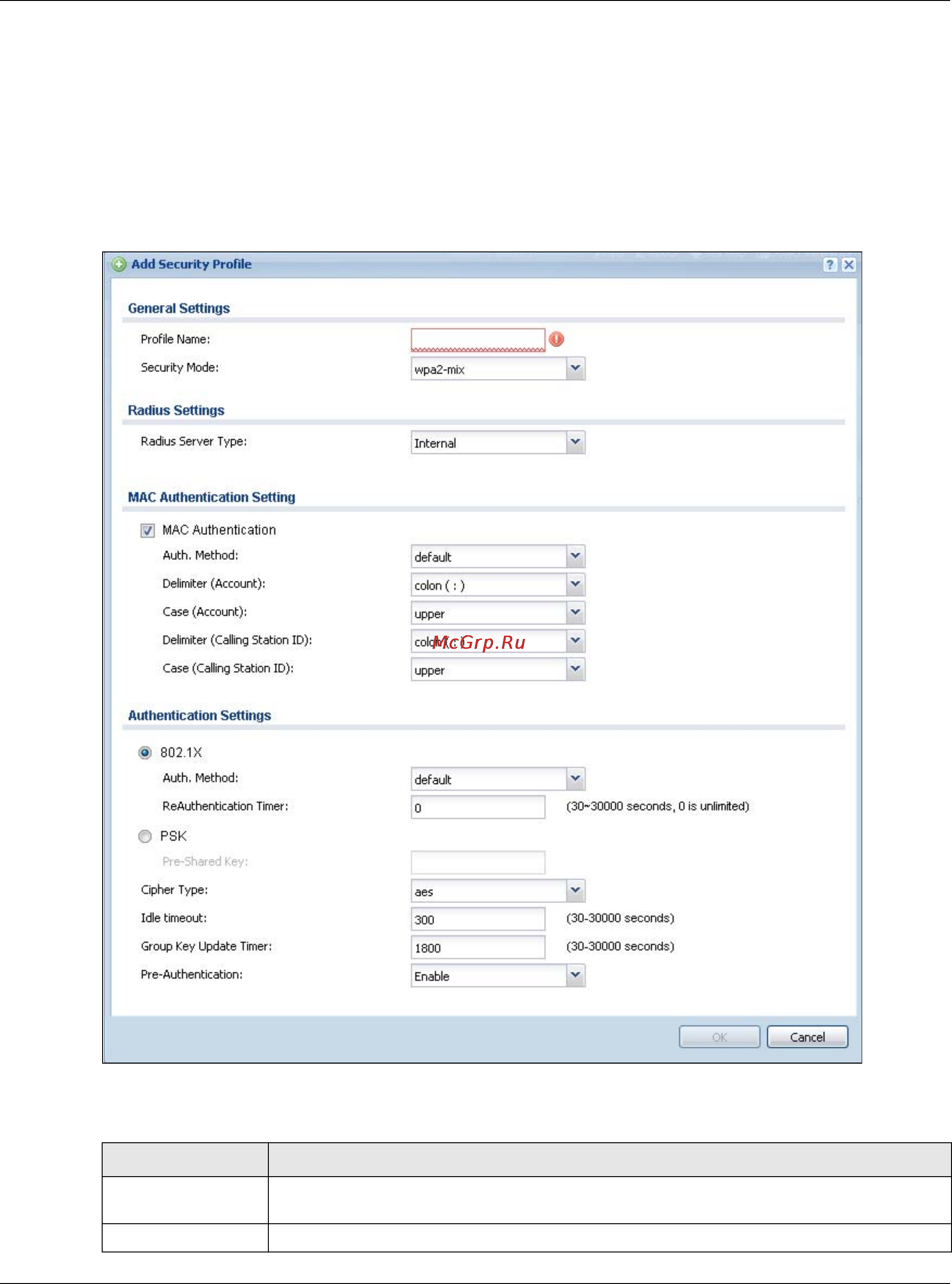Screen dimensions: 952x1284
Task: Click the Idle timeout label
Action: point(173,918)
